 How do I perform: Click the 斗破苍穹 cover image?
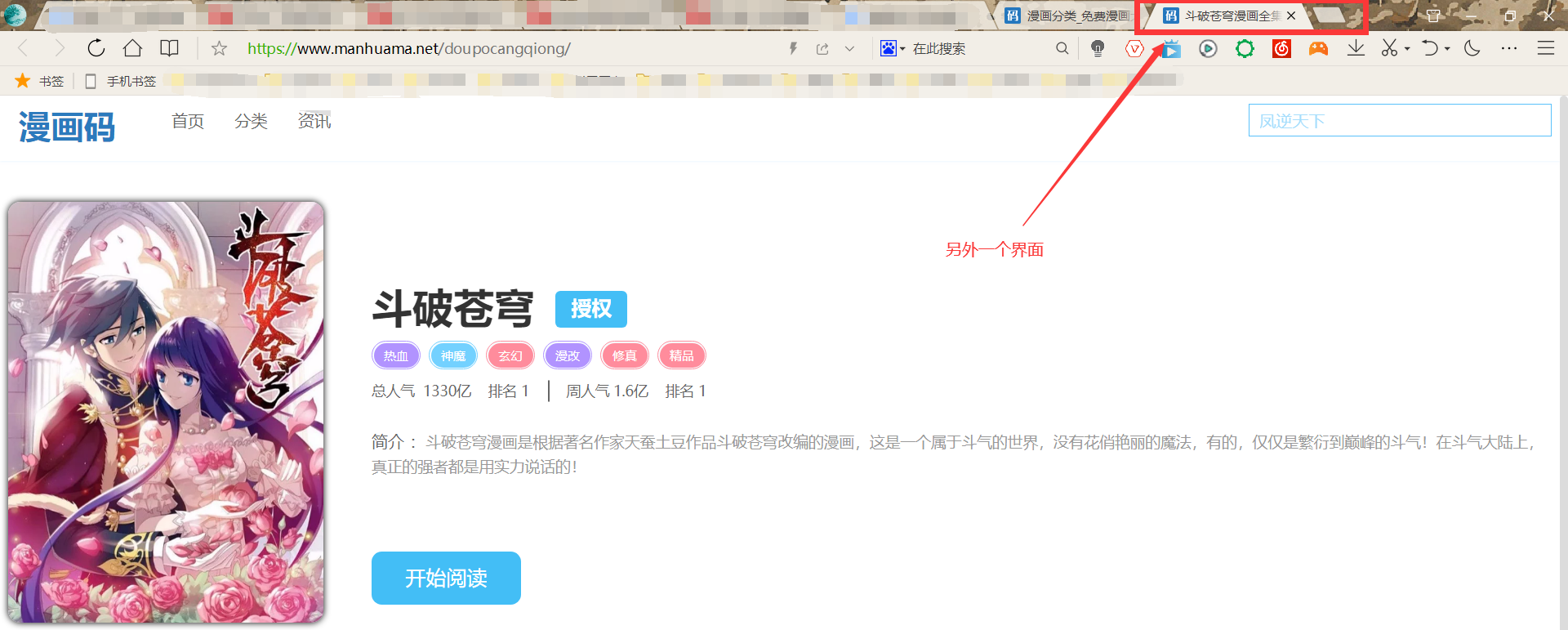pos(166,412)
